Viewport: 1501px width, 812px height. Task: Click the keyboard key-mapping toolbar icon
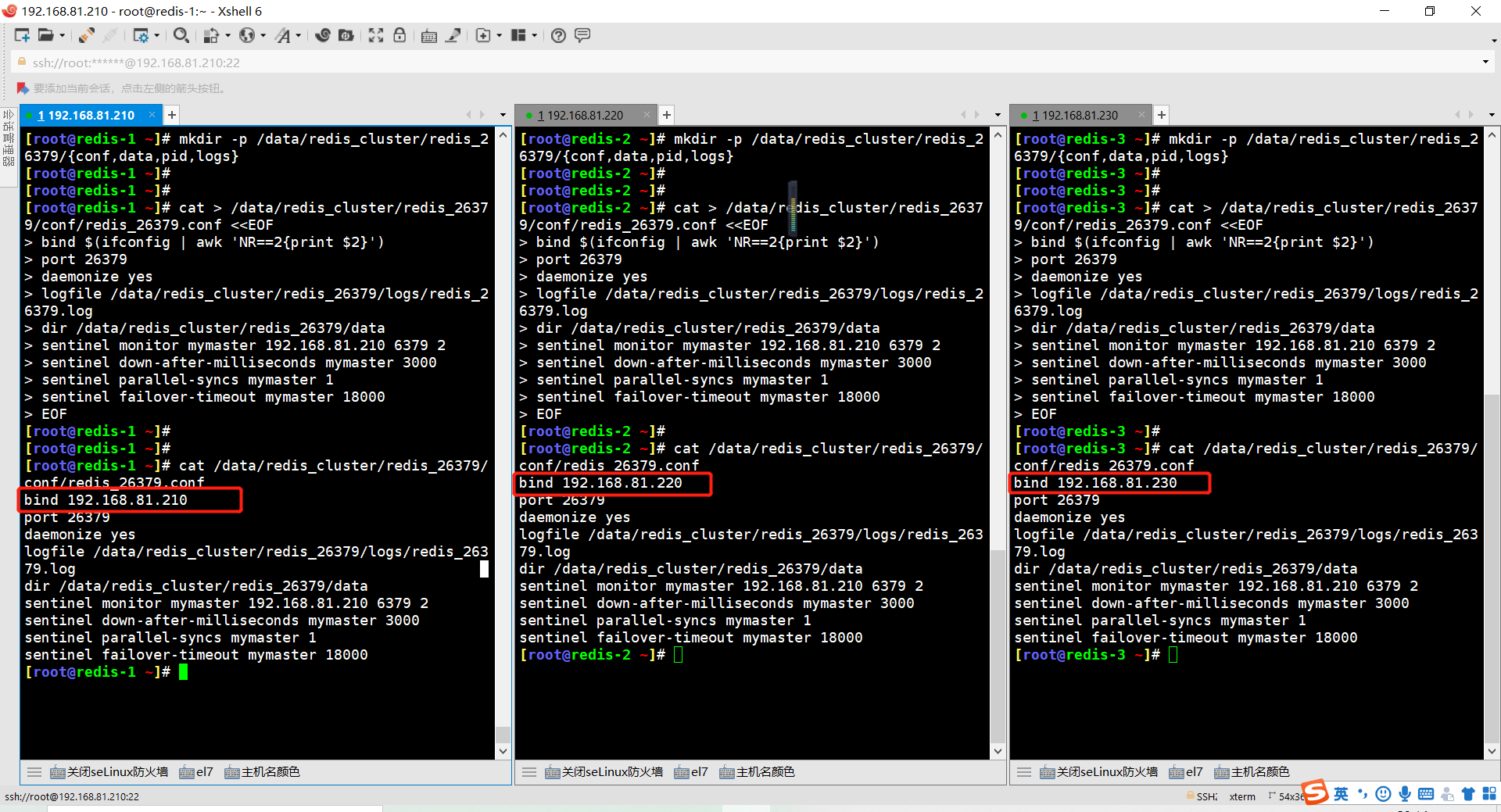pyautogui.click(x=429, y=35)
